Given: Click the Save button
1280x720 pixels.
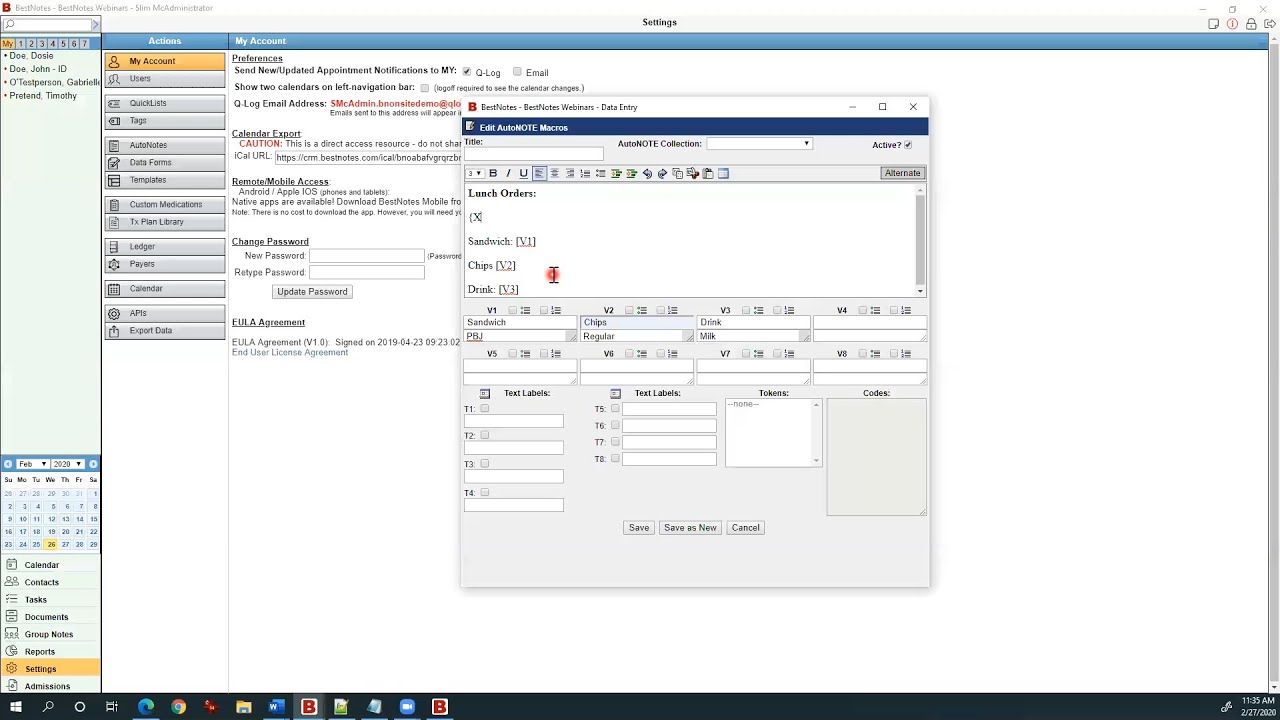Looking at the screenshot, I should (639, 528).
